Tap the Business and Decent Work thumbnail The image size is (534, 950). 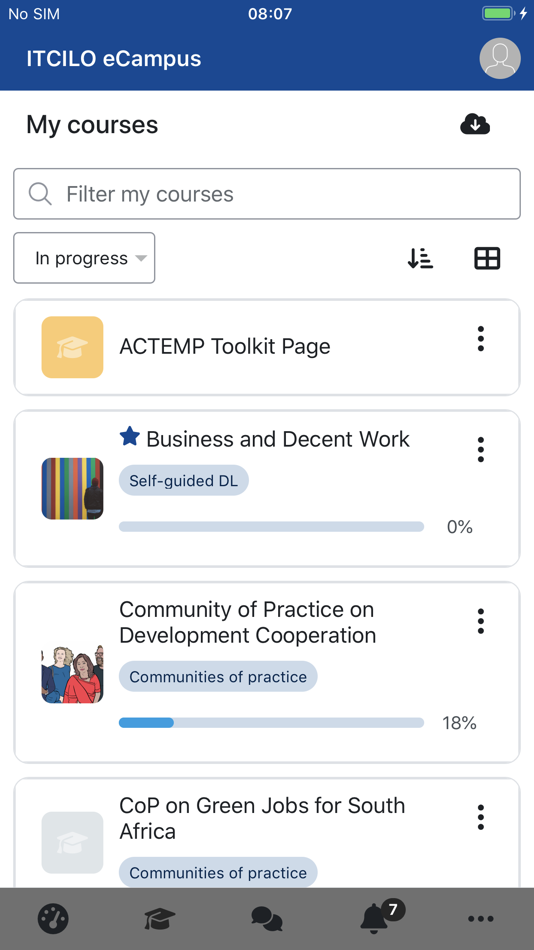pos(72,489)
